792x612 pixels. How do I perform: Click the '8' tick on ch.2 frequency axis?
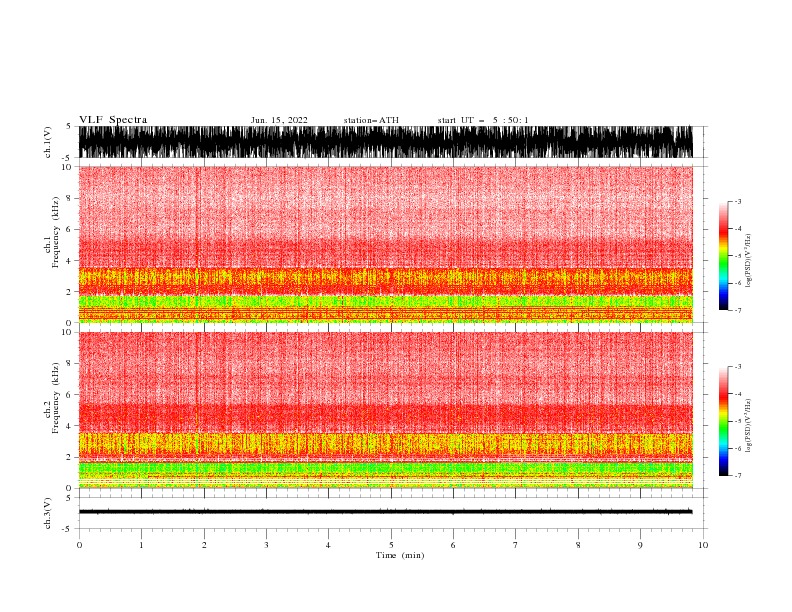coord(69,364)
